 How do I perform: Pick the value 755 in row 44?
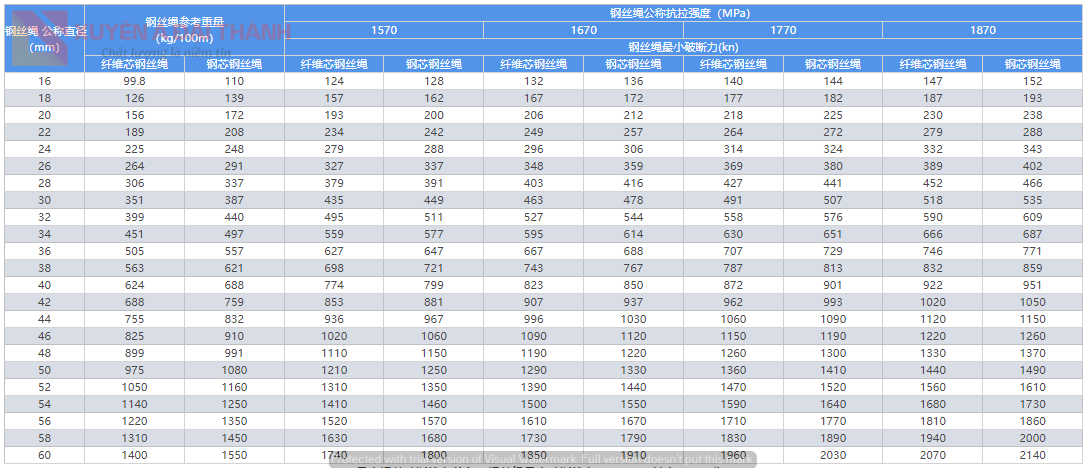tap(134, 319)
